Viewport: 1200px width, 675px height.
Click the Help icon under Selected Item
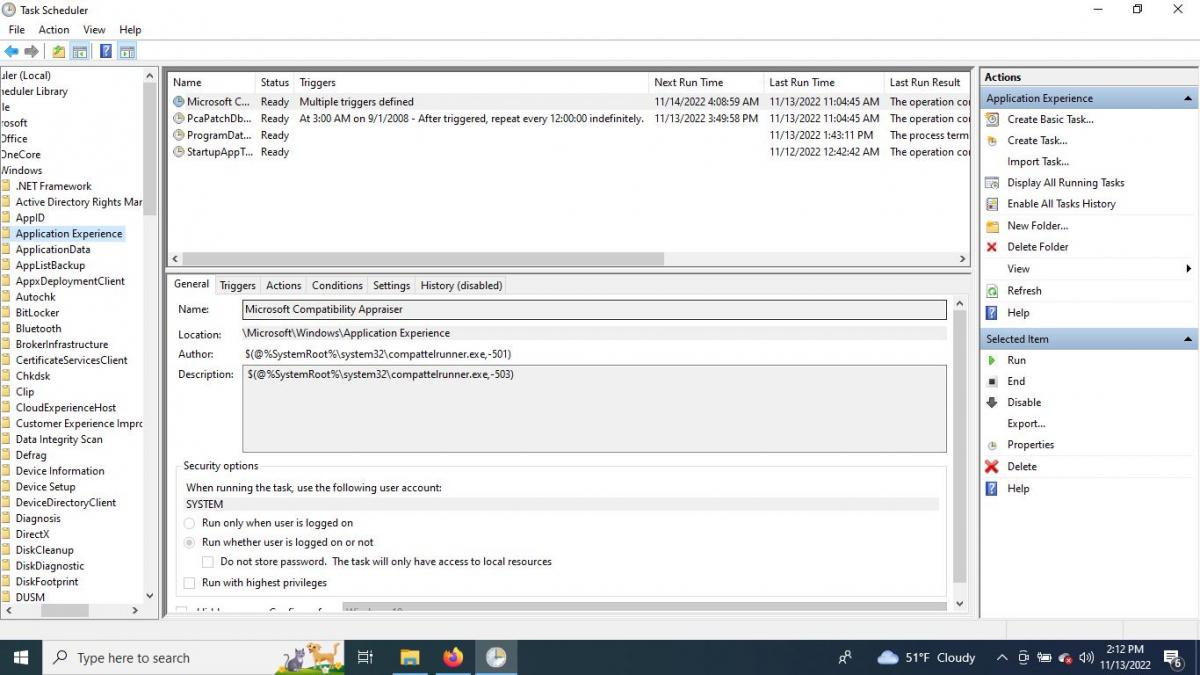tap(992, 488)
